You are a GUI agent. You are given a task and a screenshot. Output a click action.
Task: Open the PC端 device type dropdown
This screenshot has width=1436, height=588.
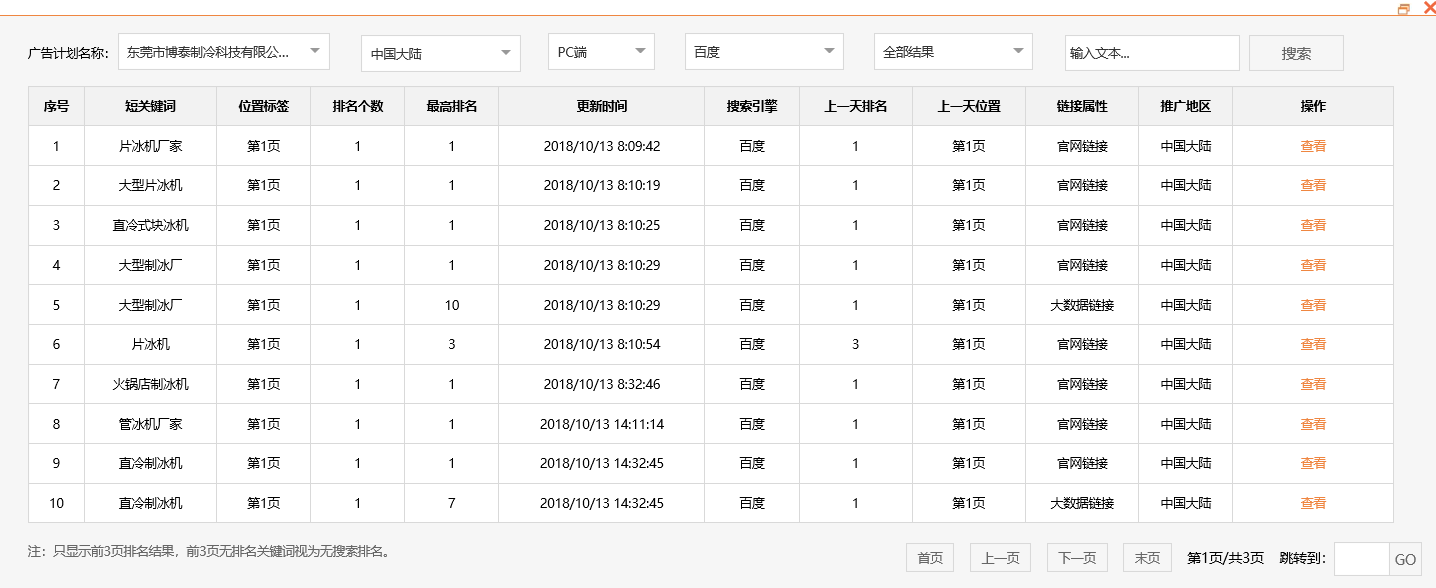pos(599,51)
